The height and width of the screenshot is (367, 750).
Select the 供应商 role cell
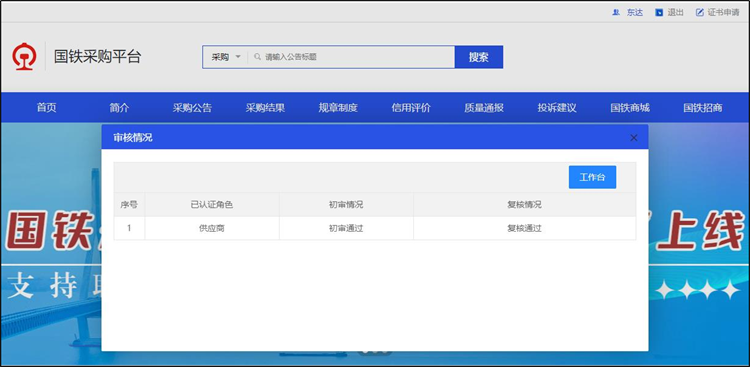[x=212, y=228]
